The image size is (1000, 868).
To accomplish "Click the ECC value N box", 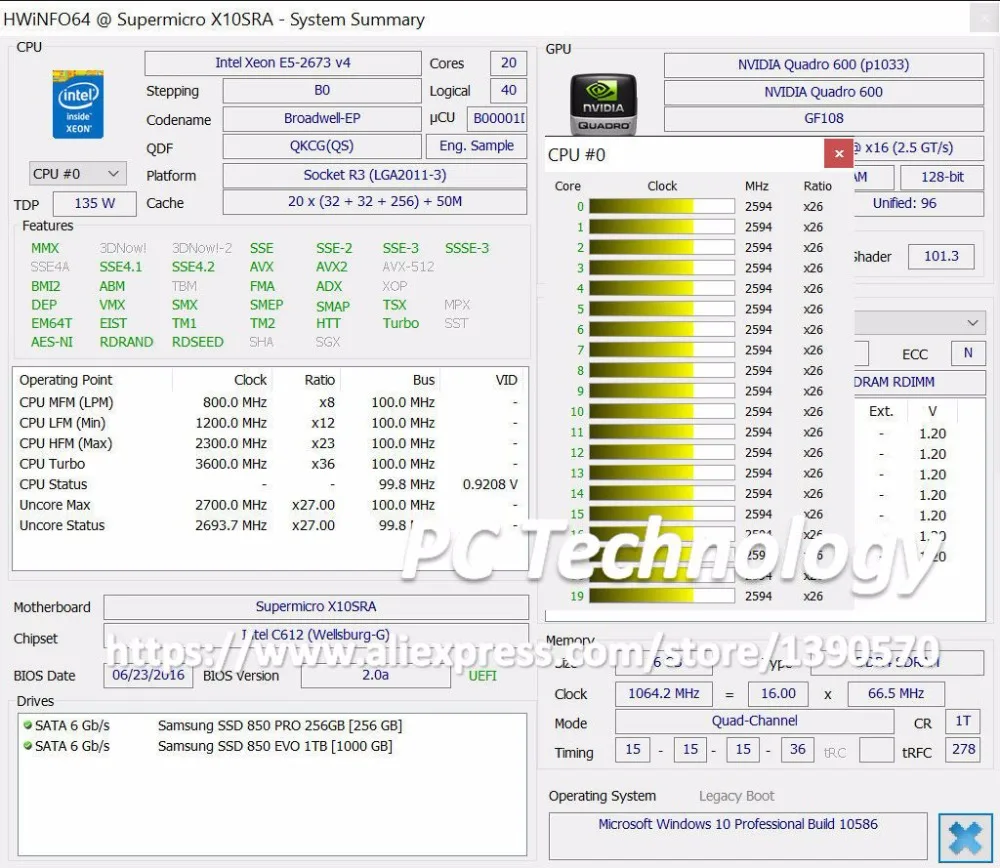I will click(967, 353).
